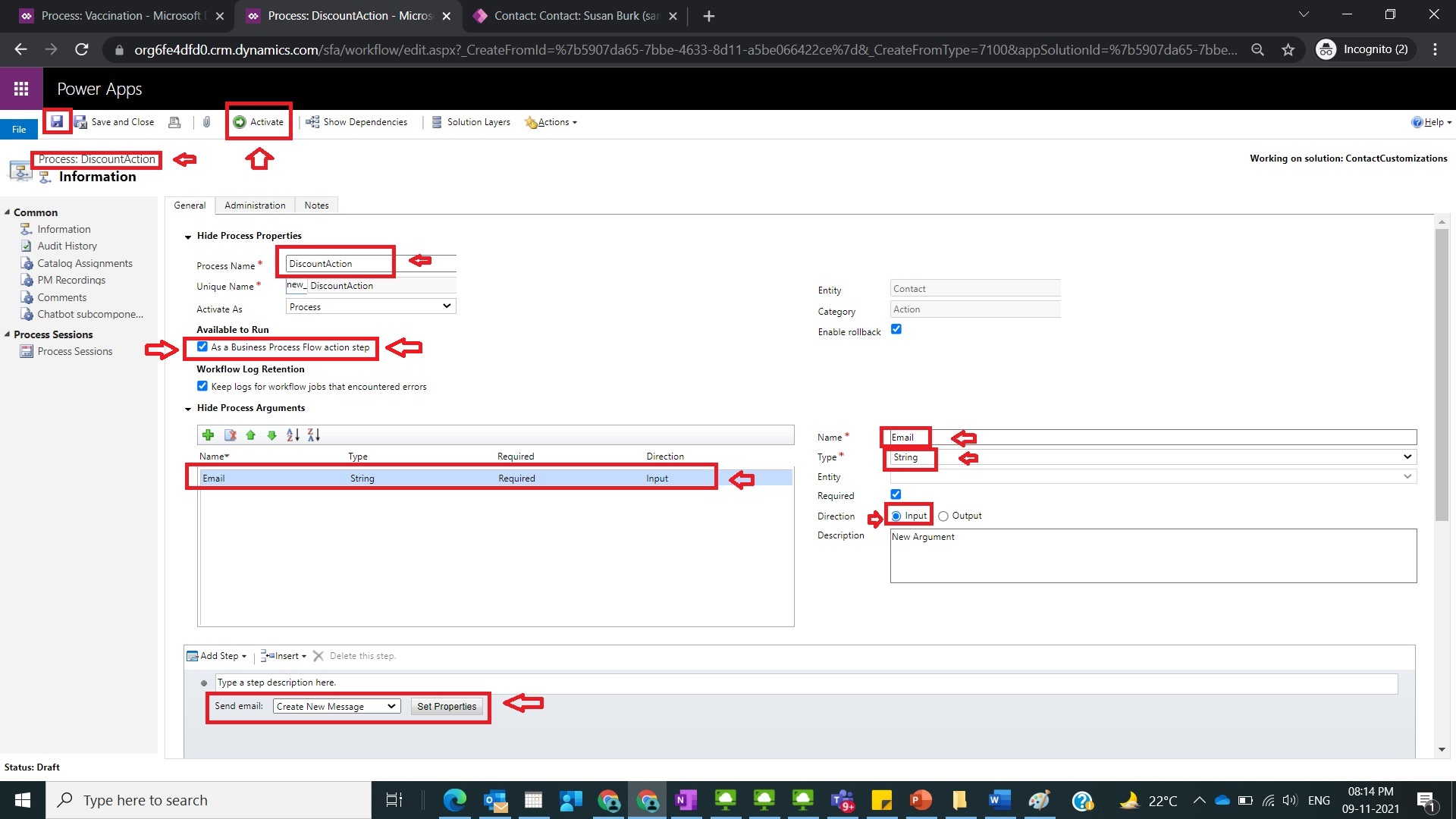Open the Actions menu
Viewport: 1456px width, 819px height.
pyautogui.click(x=551, y=122)
